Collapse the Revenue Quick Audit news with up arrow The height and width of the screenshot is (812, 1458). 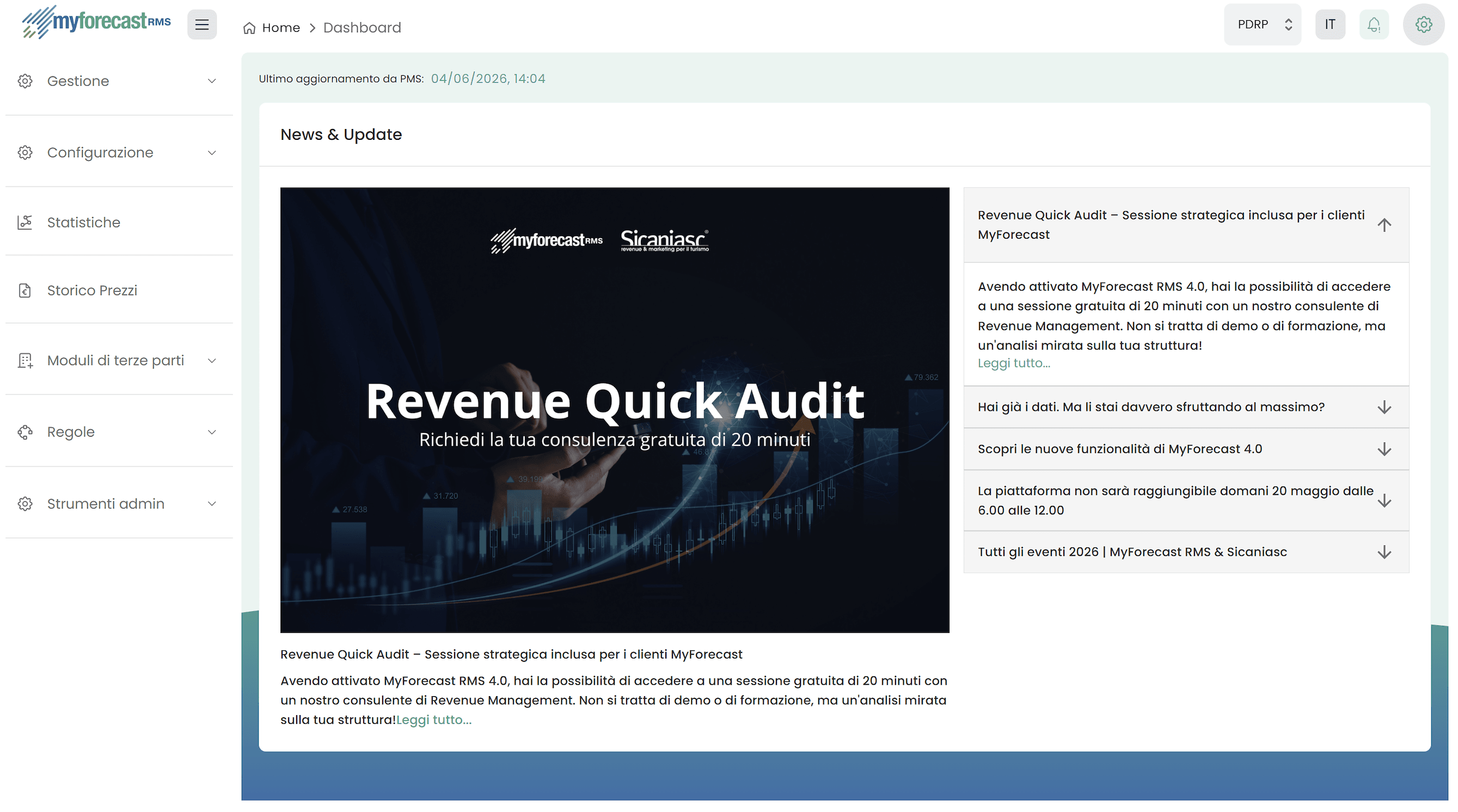click(x=1385, y=225)
